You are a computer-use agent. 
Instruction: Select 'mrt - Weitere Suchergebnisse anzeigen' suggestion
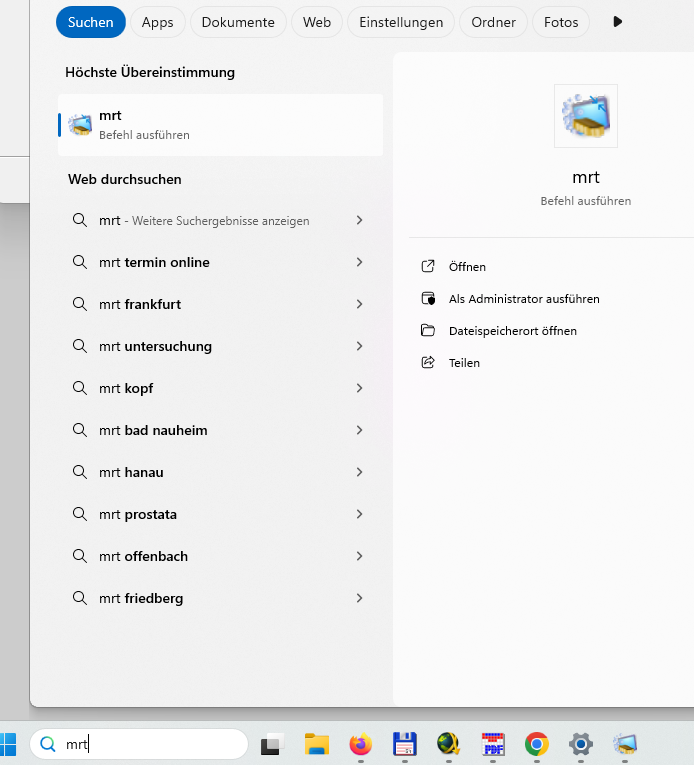[x=221, y=221]
